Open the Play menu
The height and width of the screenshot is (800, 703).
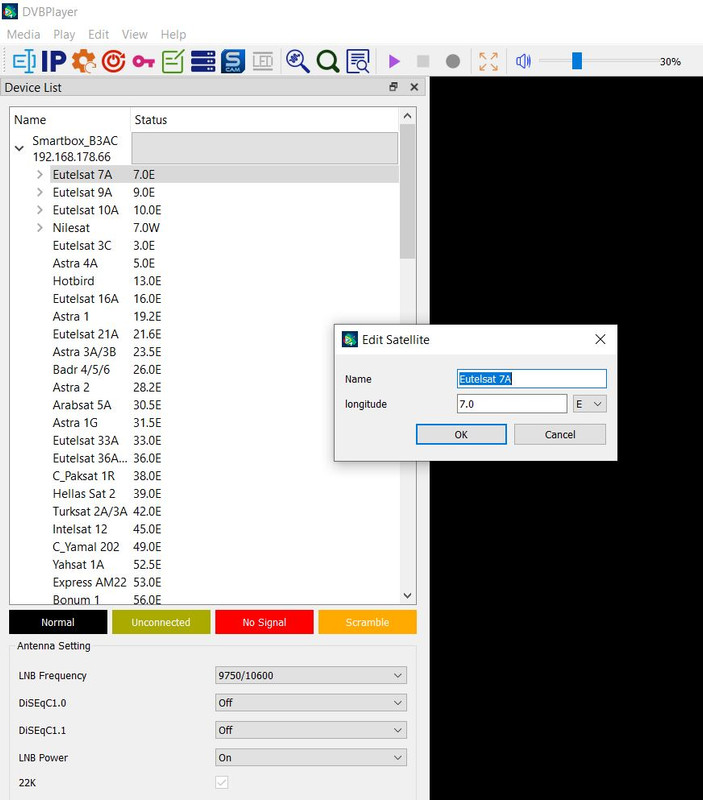tap(64, 34)
